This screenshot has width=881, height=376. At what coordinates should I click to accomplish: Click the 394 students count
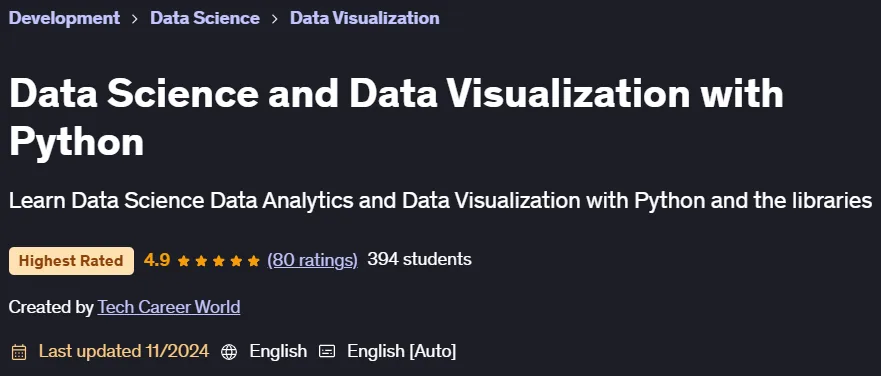pyautogui.click(x=419, y=259)
